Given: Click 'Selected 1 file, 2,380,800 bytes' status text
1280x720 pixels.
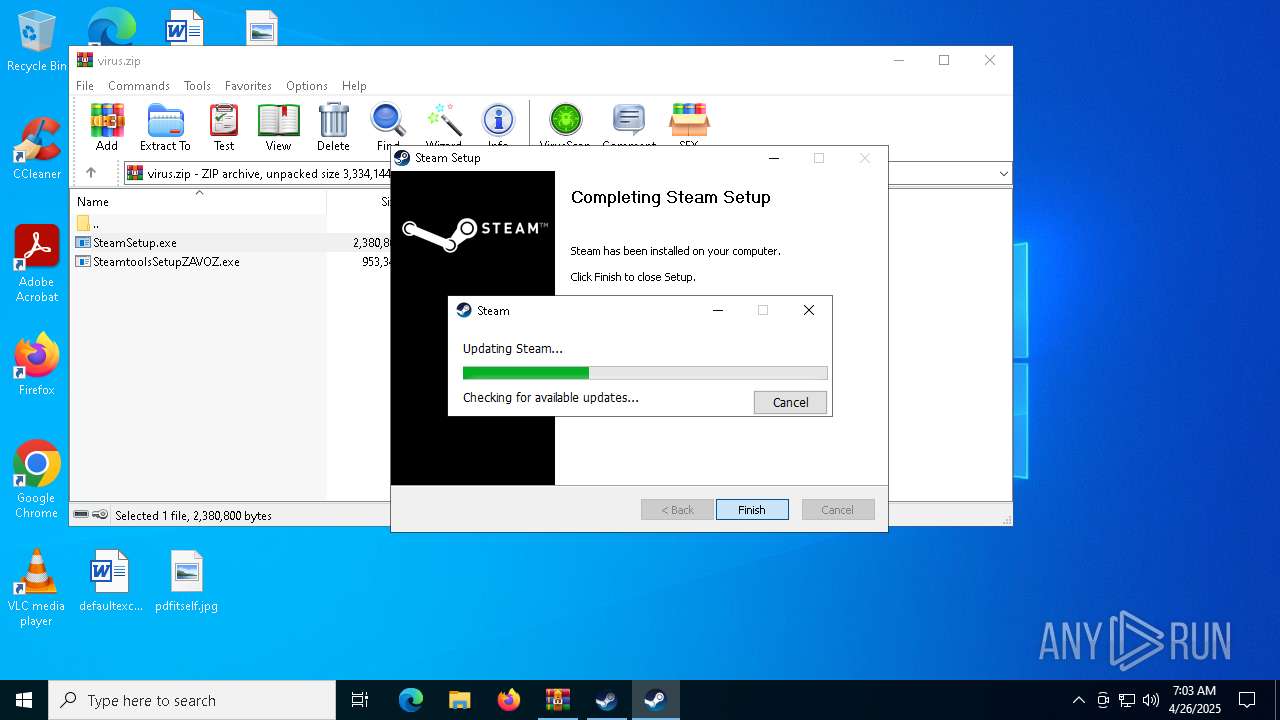Looking at the screenshot, I should (x=193, y=516).
